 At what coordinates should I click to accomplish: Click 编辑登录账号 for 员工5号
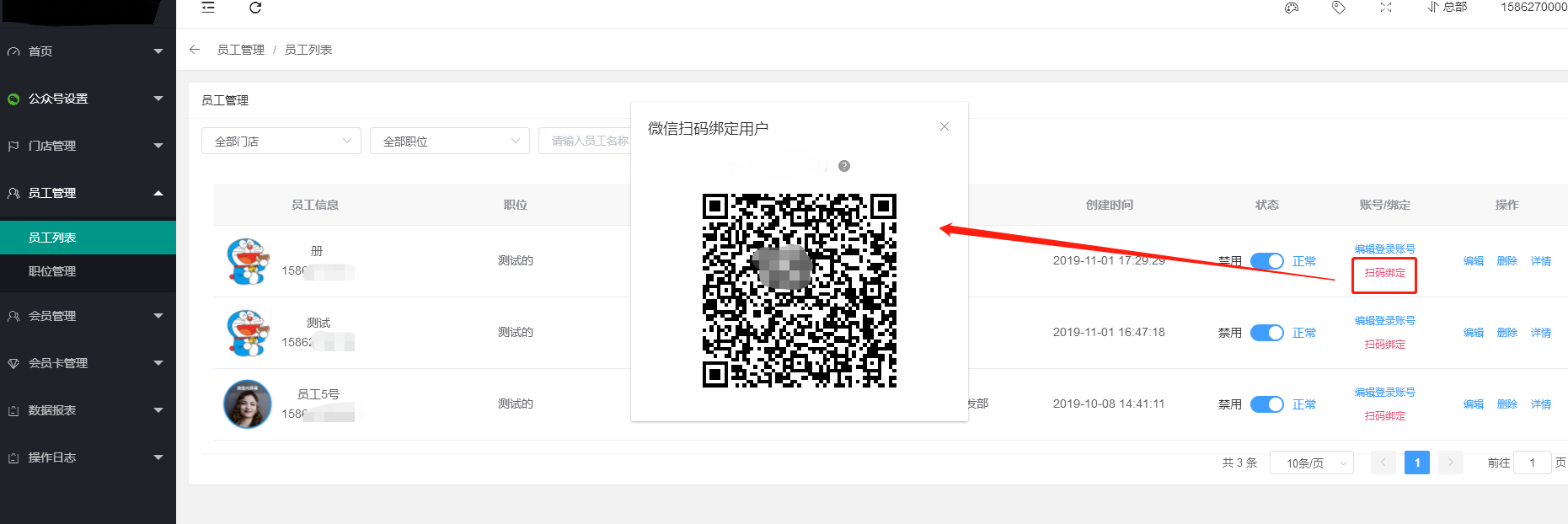click(x=1384, y=393)
